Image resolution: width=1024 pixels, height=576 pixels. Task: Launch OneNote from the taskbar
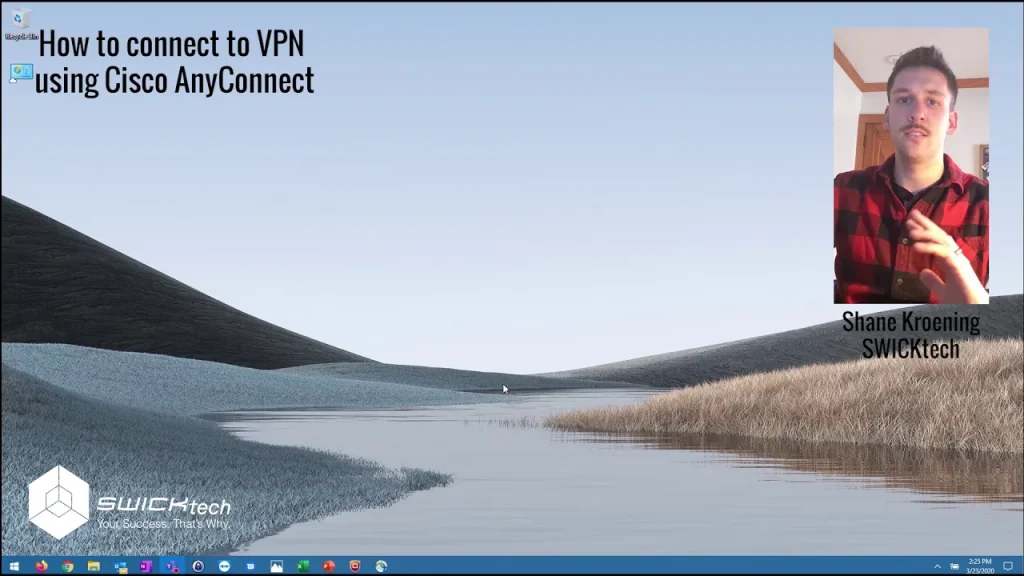tap(146, 566)
